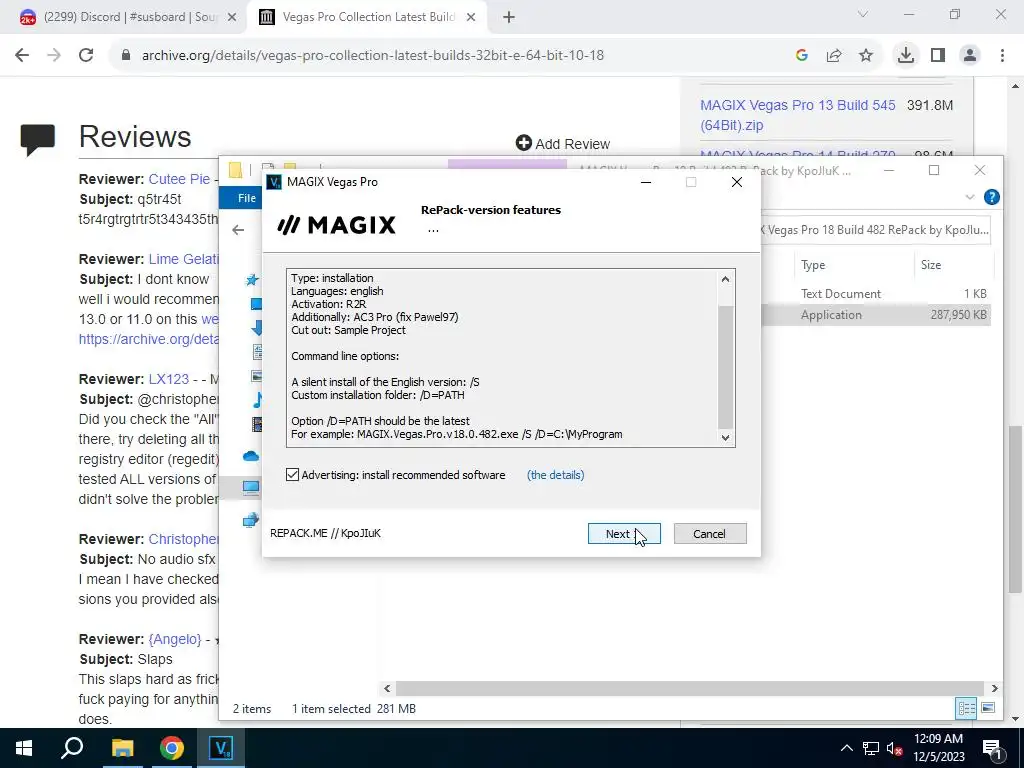The width and height of the screenshot is (1024, 768).
Task: Open network tray icon
Action: (871, 748)
